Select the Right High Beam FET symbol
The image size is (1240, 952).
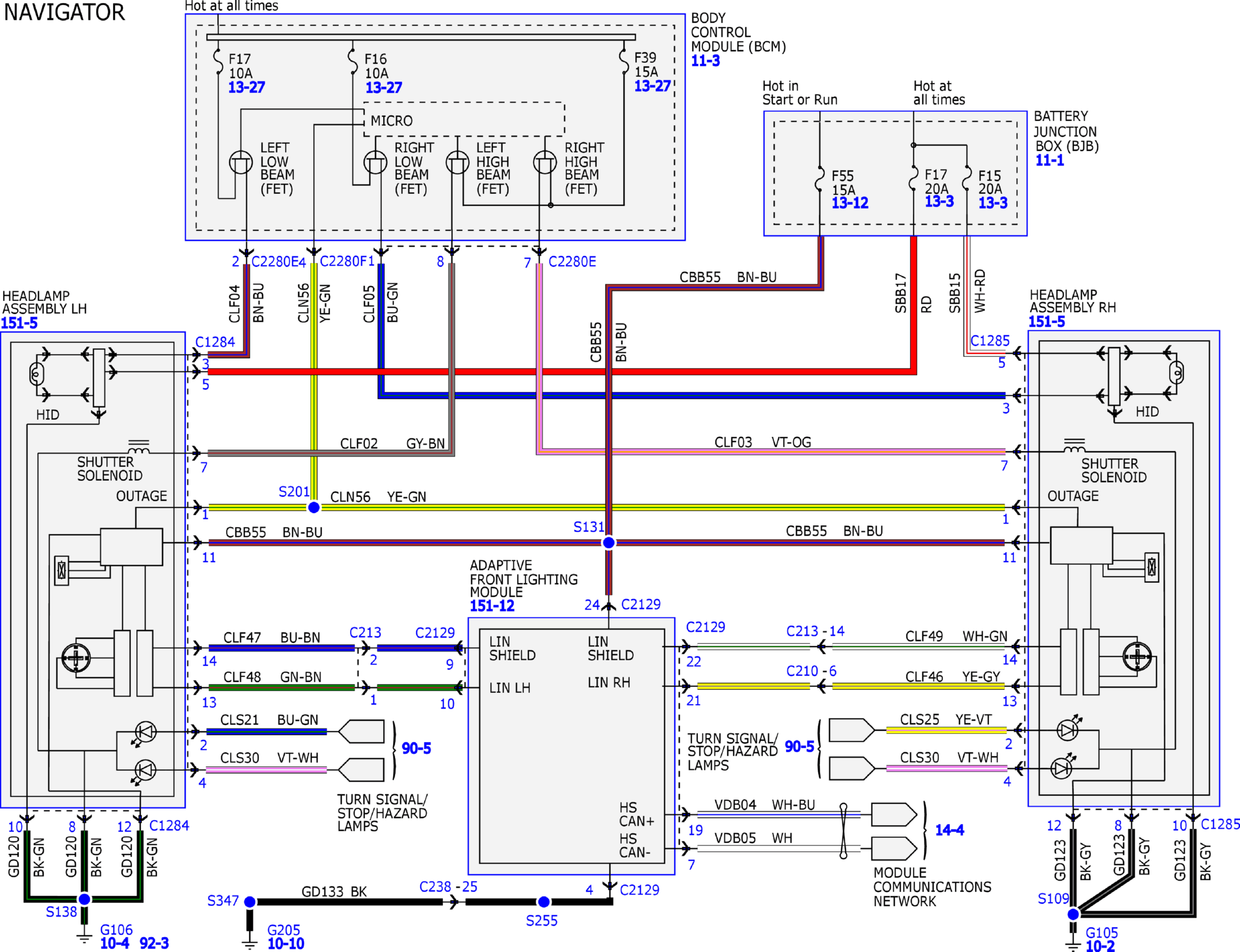click(545, 162)
